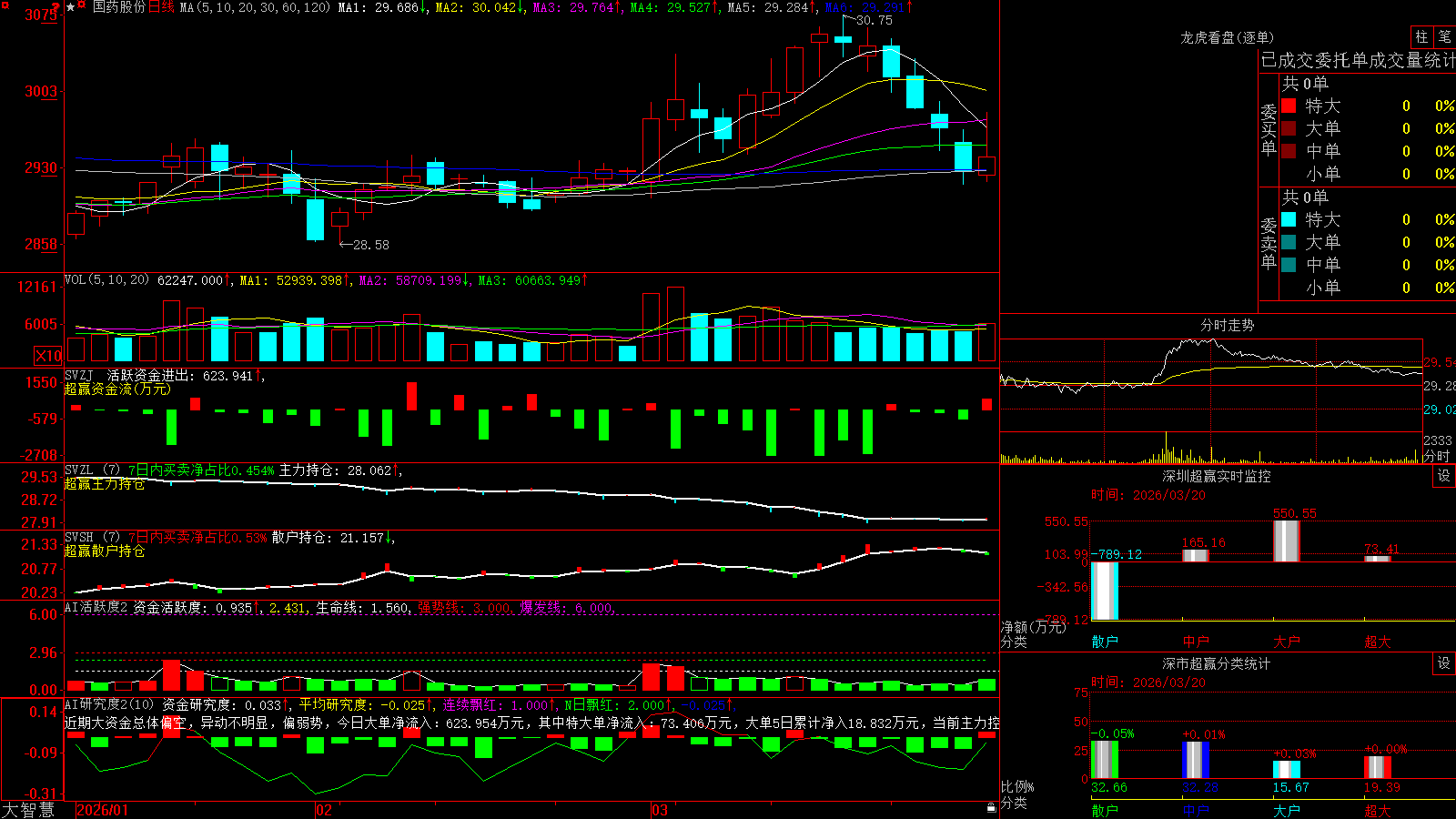Click the 大智慧 logo at the bottom left
This screenshot has height=819, width=1456.
(28, 810)
